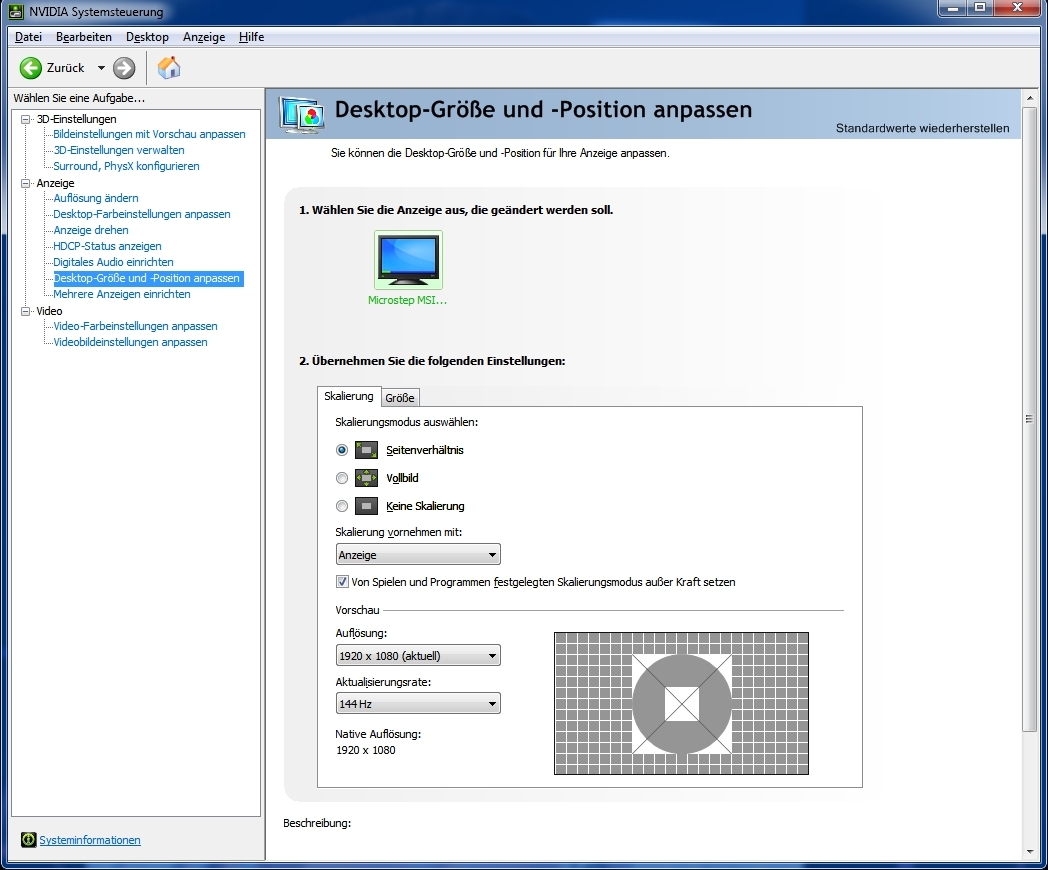Click the Seitenverhältnis scaling mode icon
Viewport: 1048px width, 870px height.
[366, 450]
